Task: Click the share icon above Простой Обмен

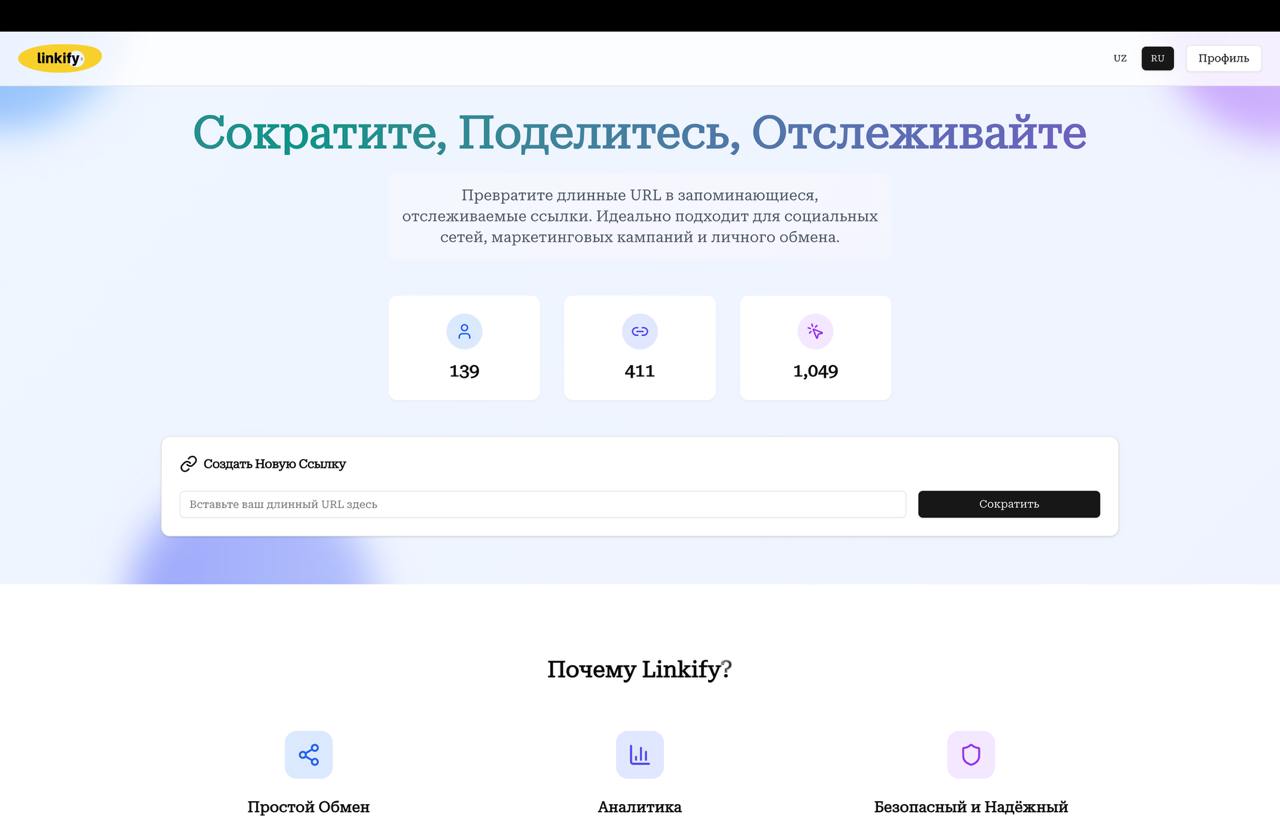Action: pyautogui.click(x=309, y=755)
